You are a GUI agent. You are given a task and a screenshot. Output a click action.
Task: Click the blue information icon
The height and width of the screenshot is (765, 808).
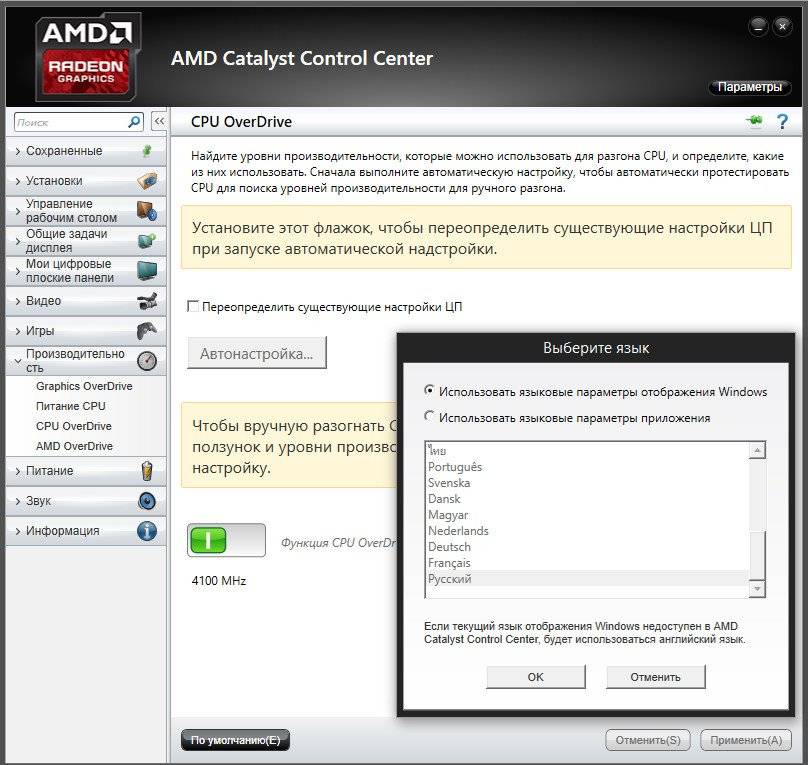147,531
